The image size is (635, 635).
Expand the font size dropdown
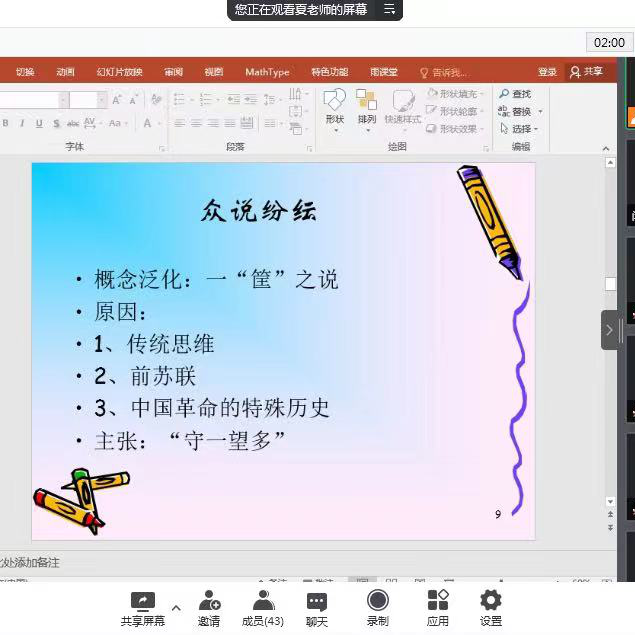point(102,100)
